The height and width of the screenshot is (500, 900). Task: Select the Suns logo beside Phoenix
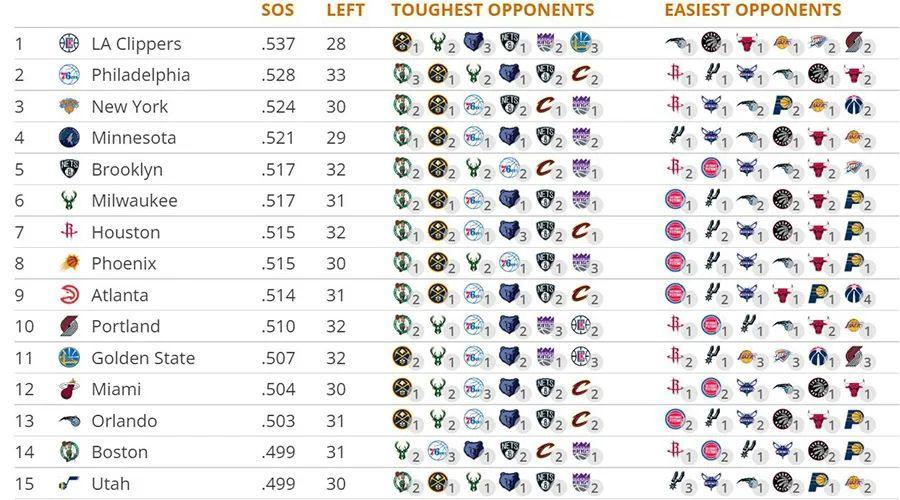coord(69,264)
